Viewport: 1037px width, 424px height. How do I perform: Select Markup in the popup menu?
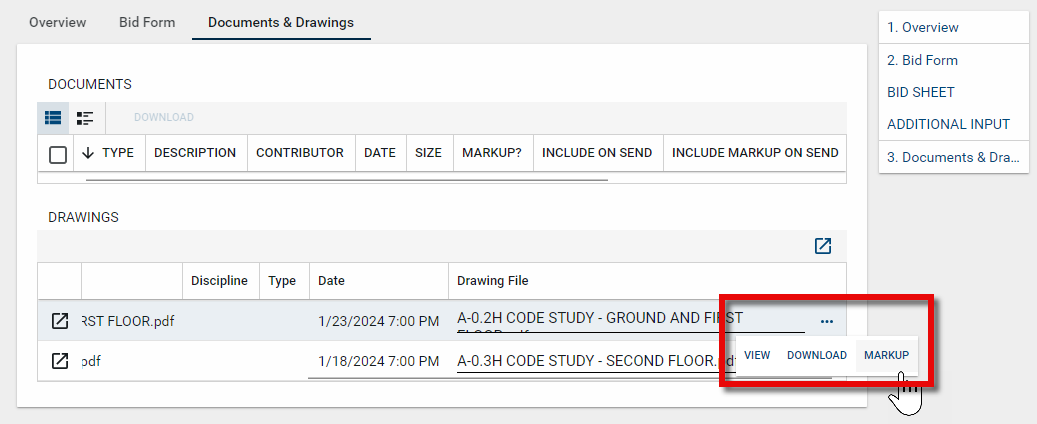coord(886,355)
